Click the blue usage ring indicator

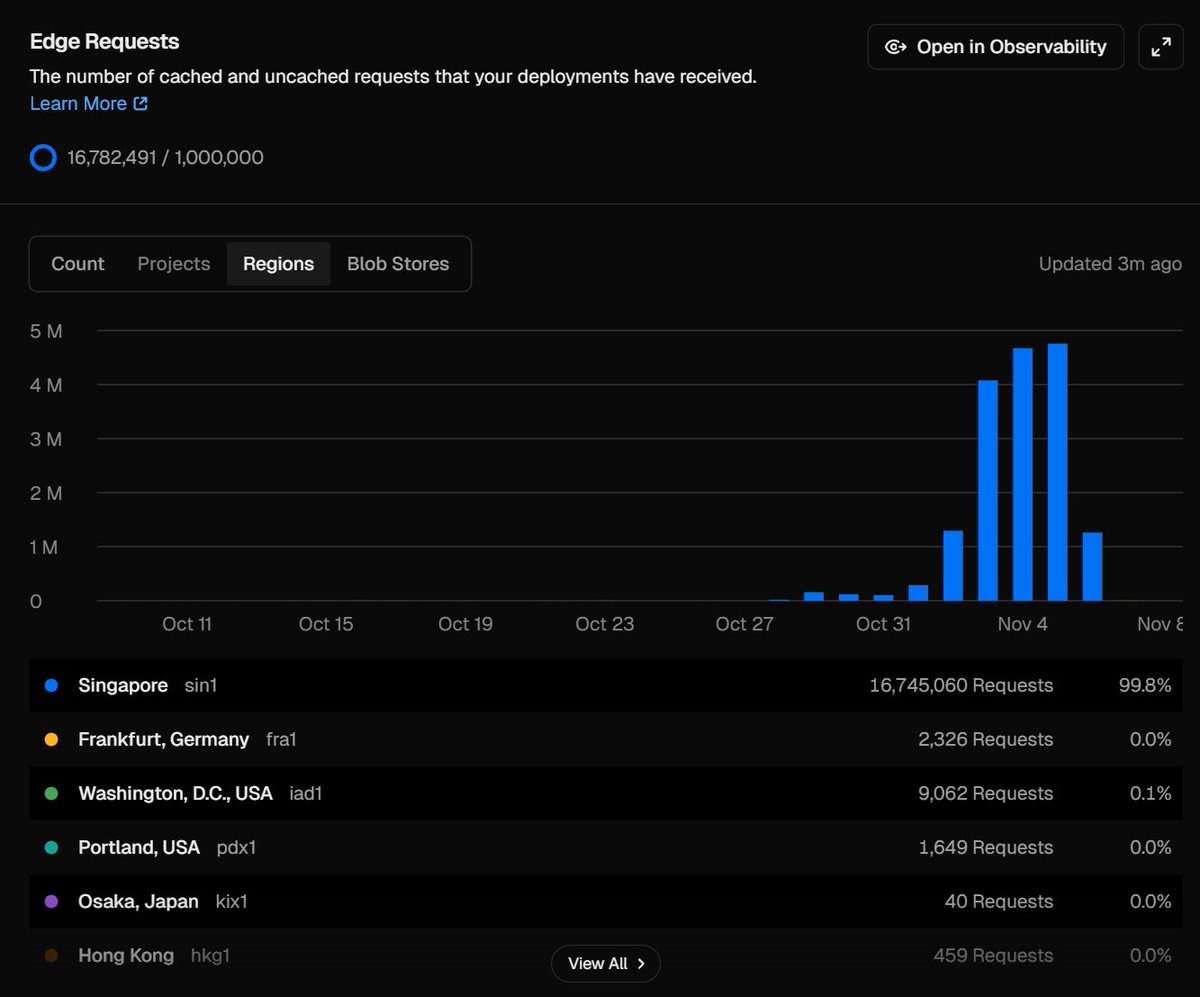(43, 157)
